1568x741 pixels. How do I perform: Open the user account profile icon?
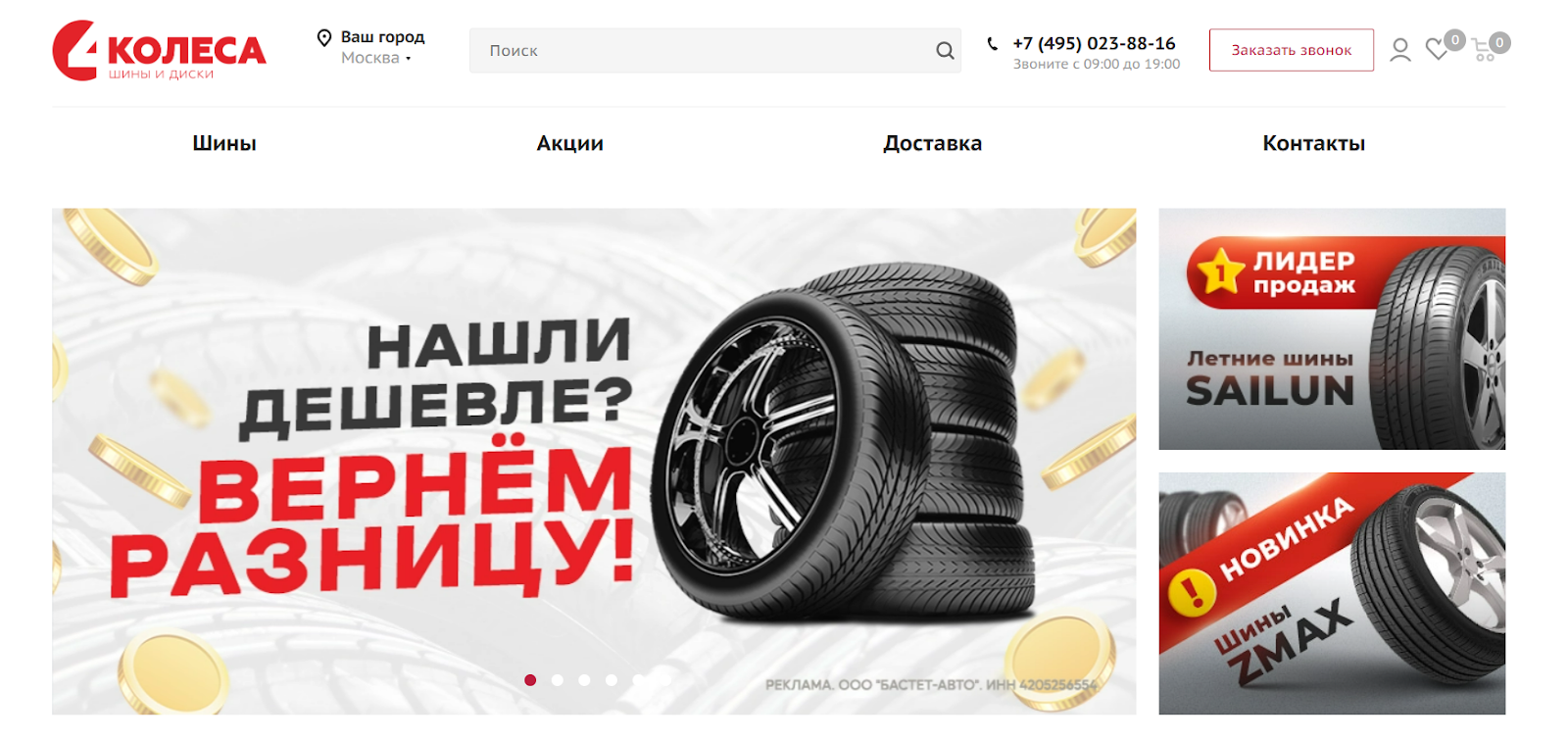(x=1400, y=50)
